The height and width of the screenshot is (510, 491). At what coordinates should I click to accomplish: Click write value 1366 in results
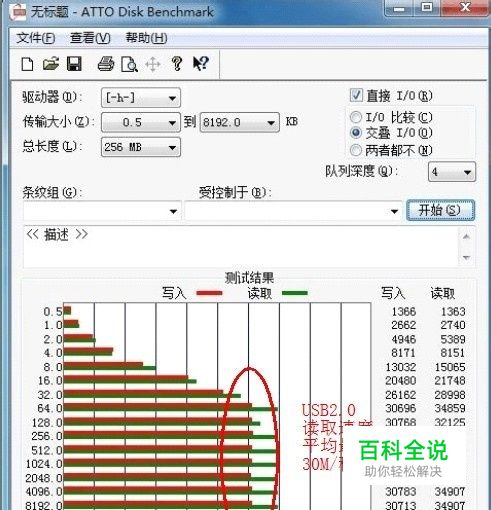pyautogui.click(x=404, y=311)
